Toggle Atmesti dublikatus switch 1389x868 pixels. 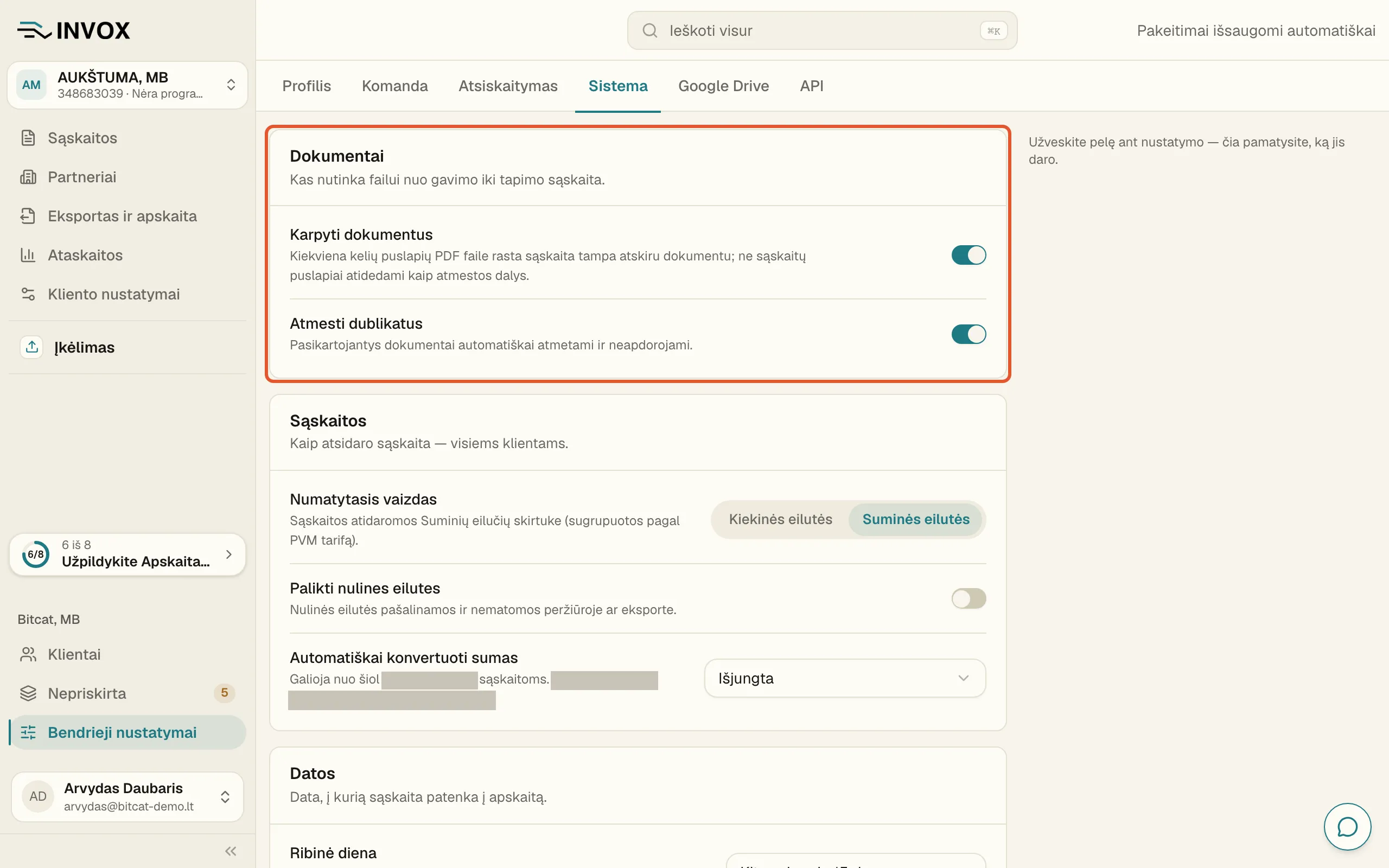(x=969, y=334)
